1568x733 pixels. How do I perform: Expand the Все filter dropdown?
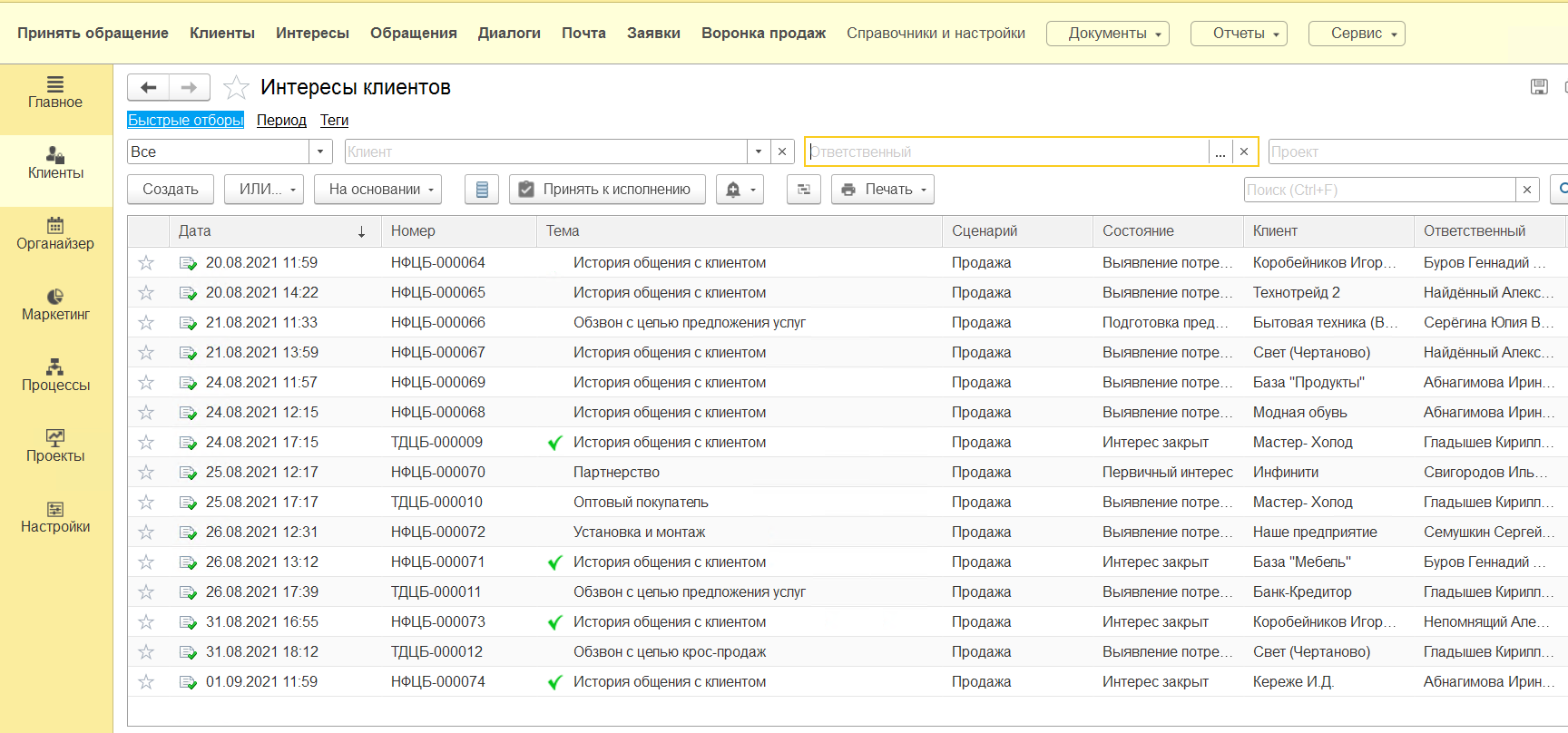point(320,151)
